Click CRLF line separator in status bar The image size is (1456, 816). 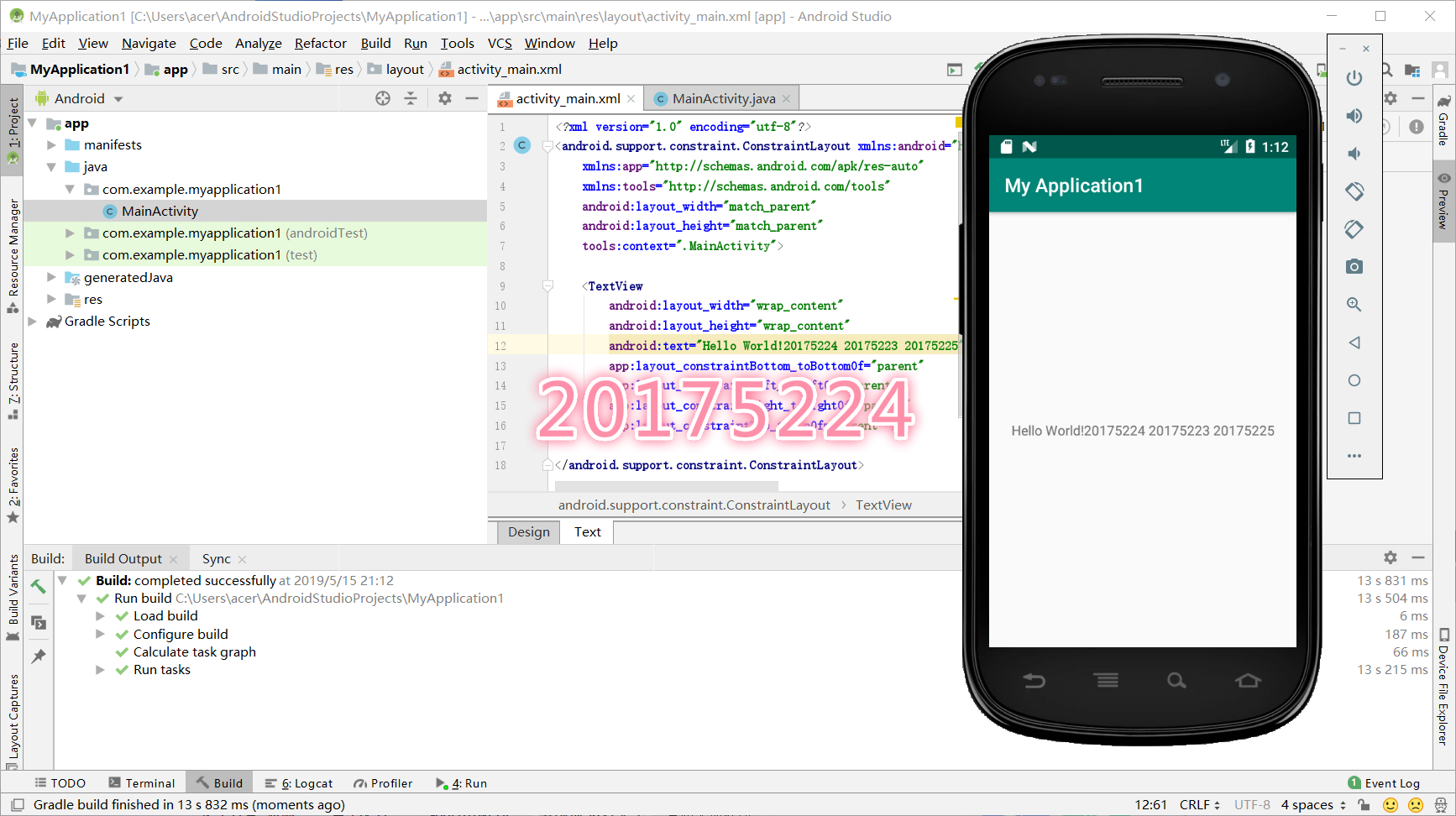point(1199,805)
